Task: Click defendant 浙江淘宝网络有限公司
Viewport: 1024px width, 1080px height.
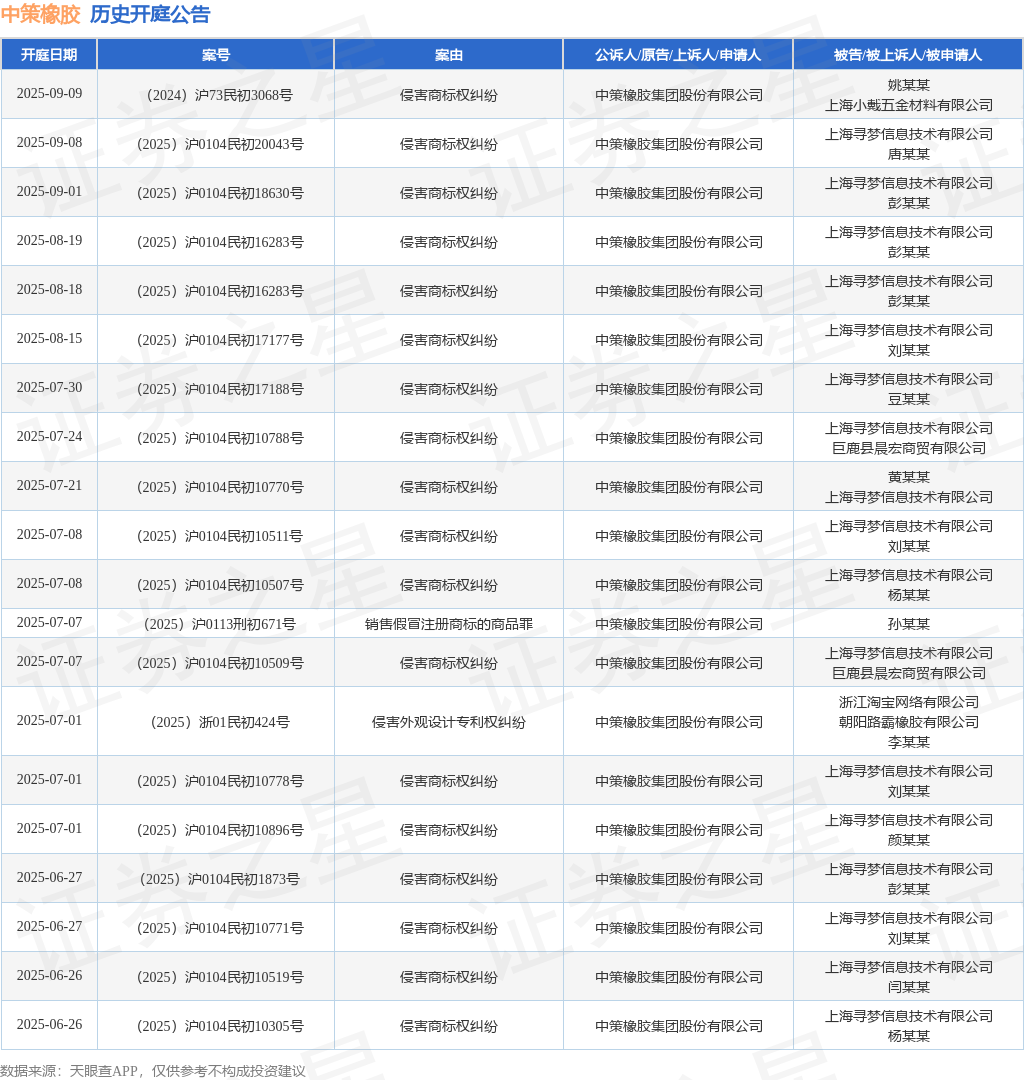Action: pos(909,703)
